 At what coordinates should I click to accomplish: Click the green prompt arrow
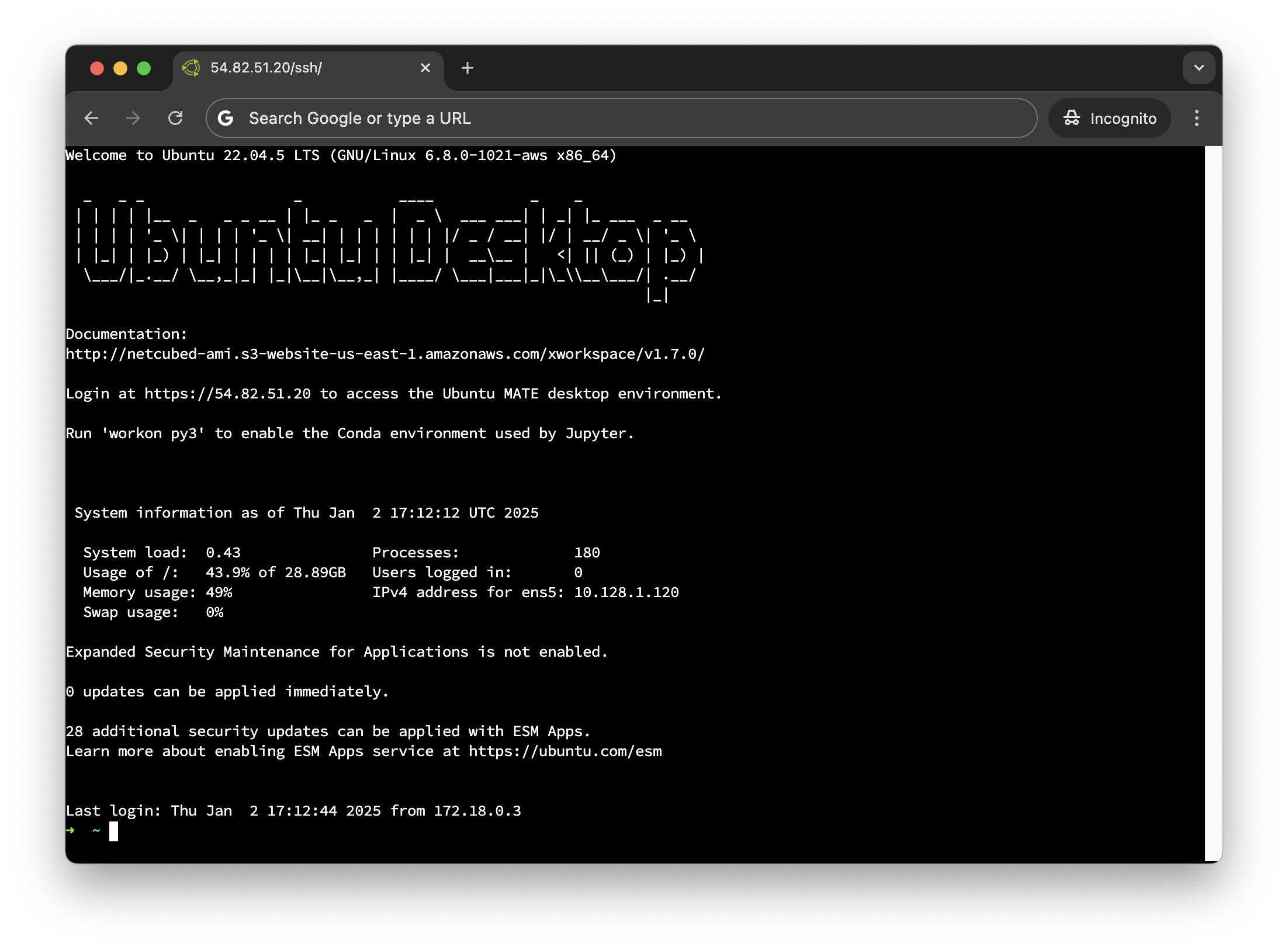[x=71, y=830]
